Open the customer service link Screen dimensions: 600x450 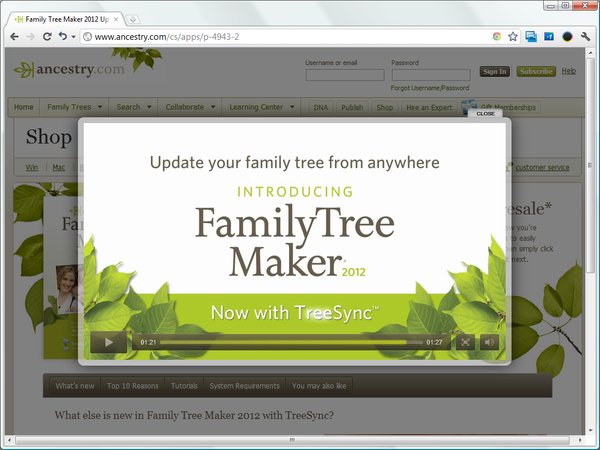[x=542, y=168]
